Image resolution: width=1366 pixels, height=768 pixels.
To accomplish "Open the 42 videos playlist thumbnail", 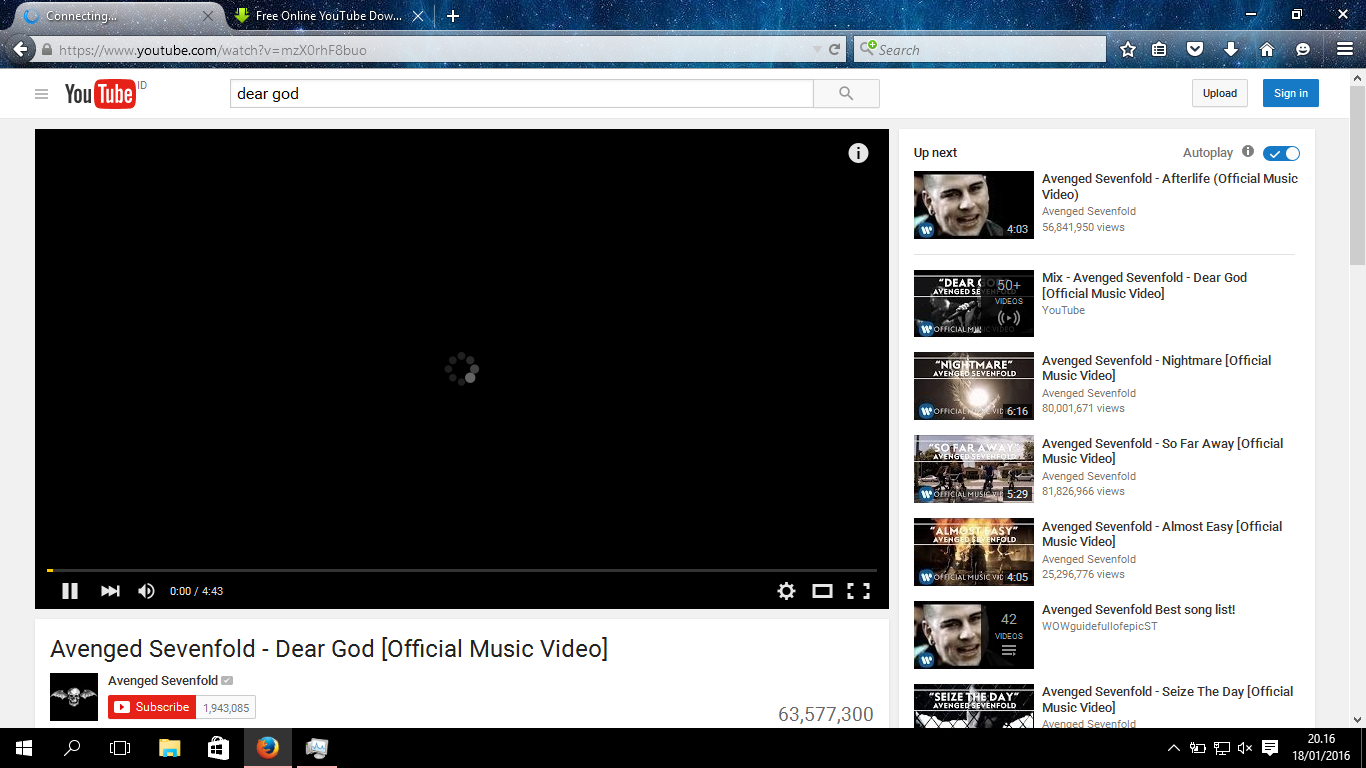I will tap(973, 635).
